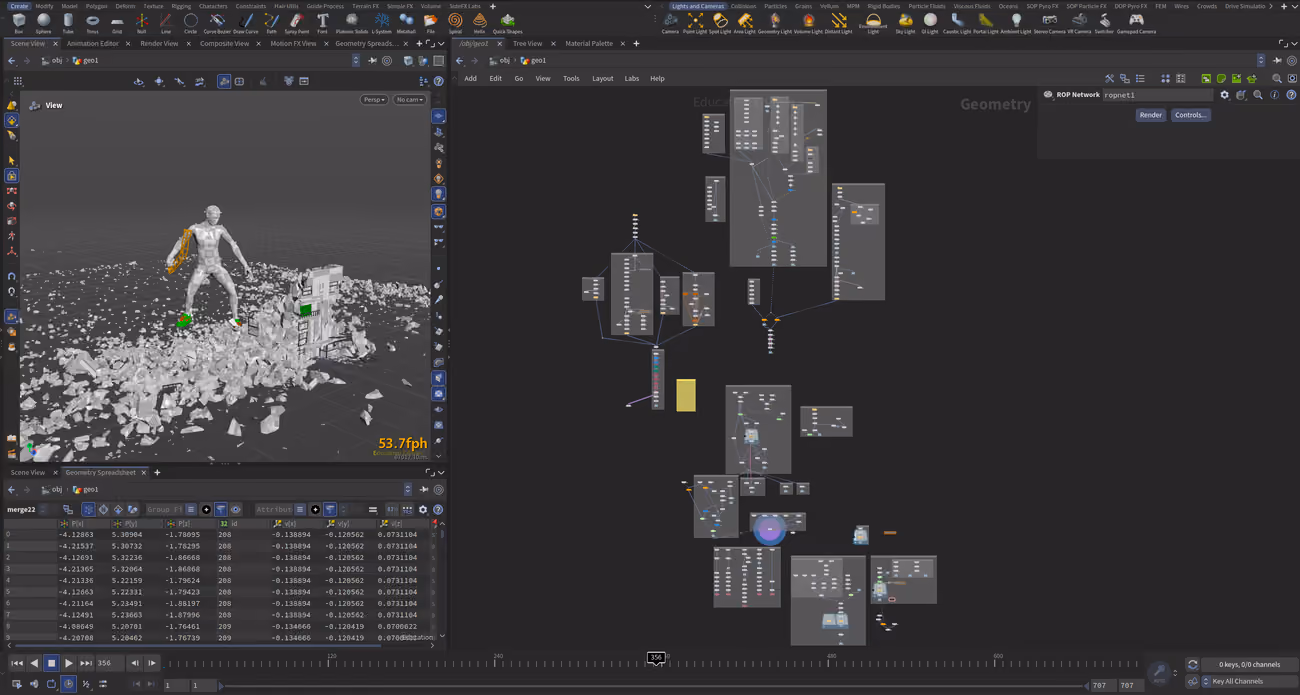The image size is (1300, 695).
Task: Switch to the Material Palette tab
Action: point(589,43)
